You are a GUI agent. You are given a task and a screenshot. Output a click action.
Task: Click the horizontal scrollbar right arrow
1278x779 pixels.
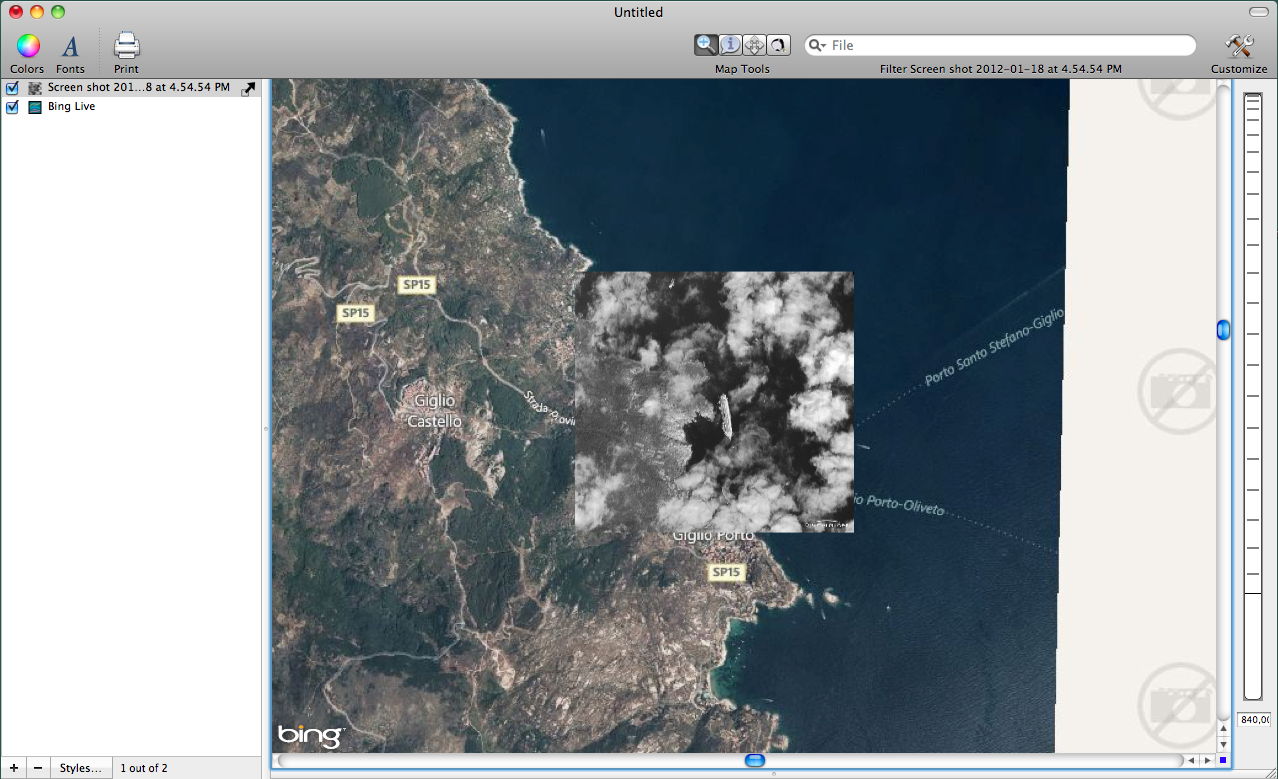coord(1206,761)
